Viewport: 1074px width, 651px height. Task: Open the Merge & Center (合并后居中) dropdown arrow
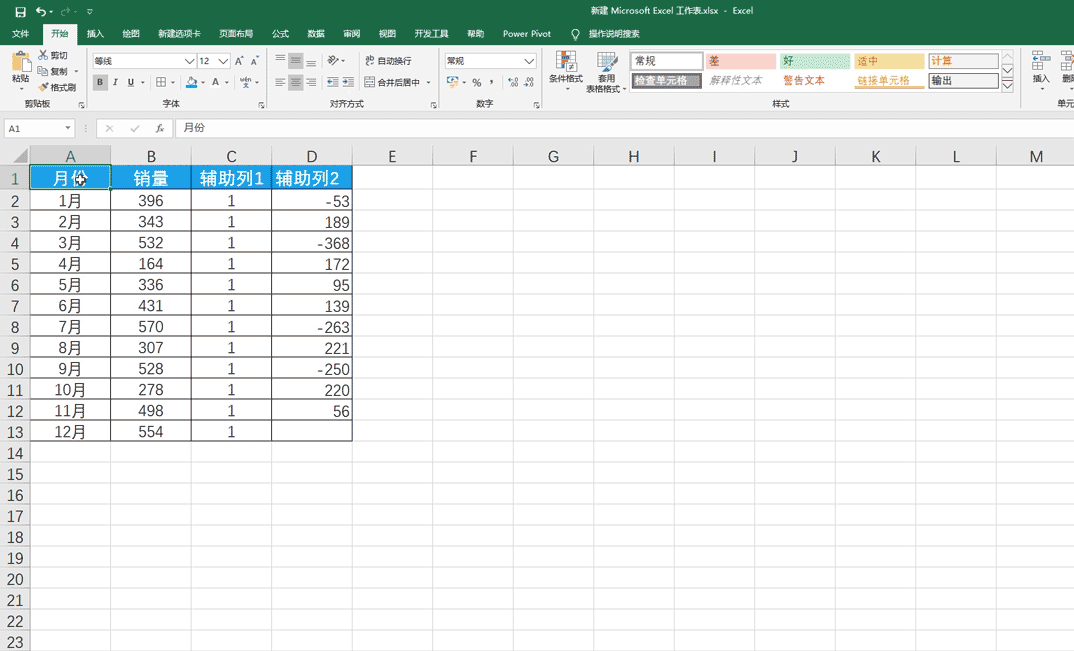point(429,82)
